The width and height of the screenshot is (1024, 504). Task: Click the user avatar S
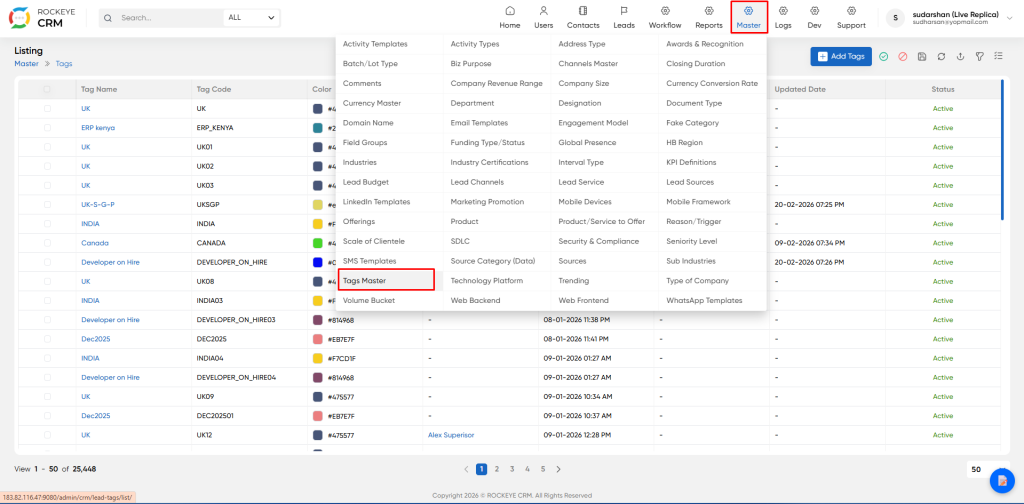(895, 18)
